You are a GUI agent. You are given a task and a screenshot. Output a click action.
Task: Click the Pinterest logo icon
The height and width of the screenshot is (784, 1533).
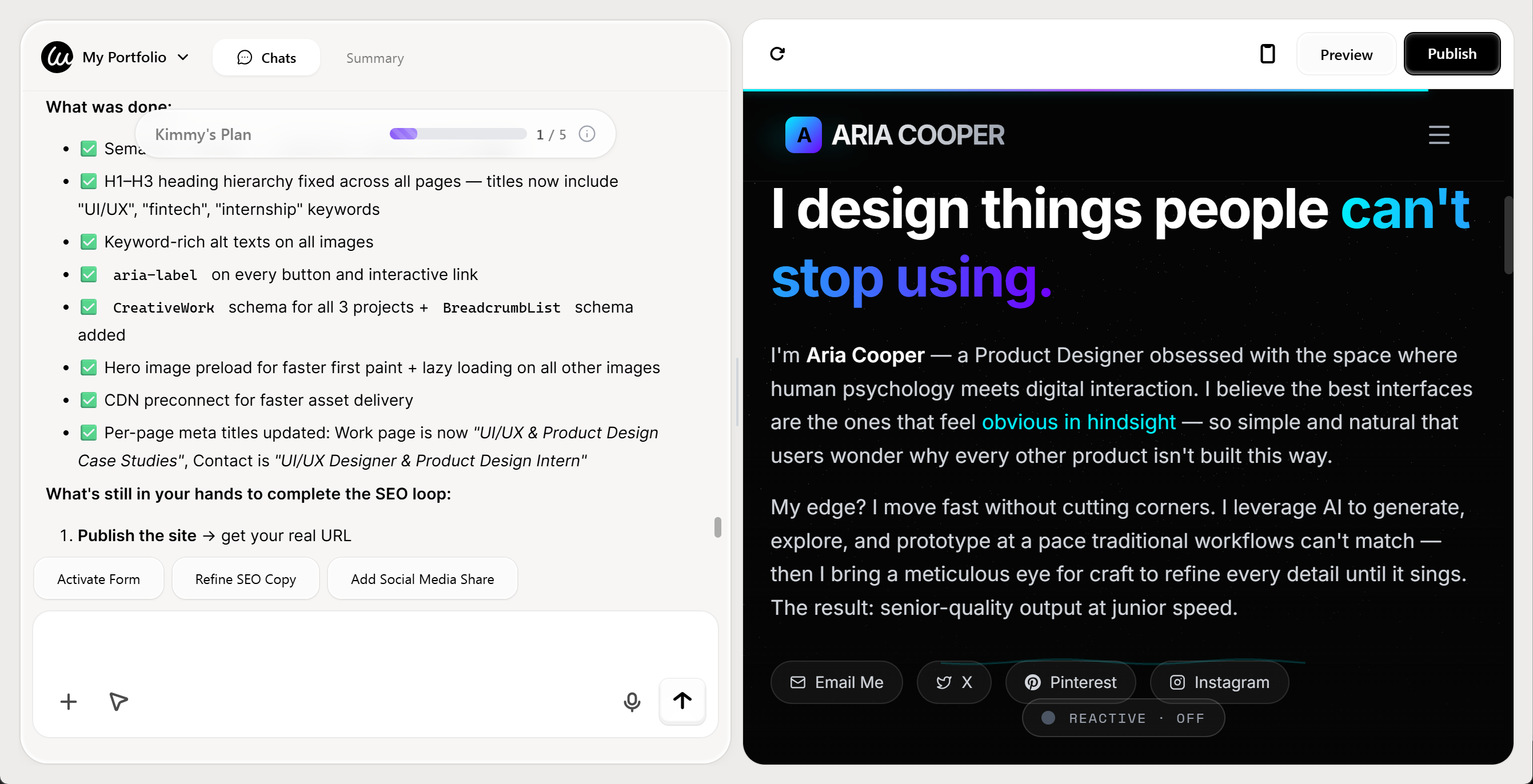pos(1032,682)
